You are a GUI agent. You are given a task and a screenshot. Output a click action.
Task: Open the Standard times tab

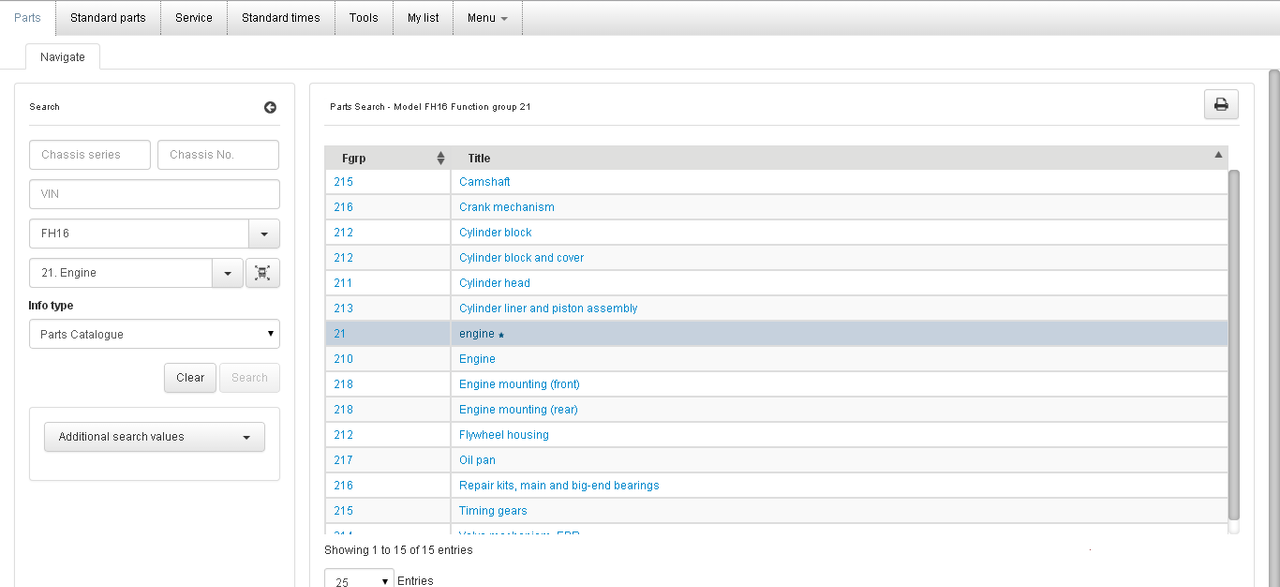(281, 18)
